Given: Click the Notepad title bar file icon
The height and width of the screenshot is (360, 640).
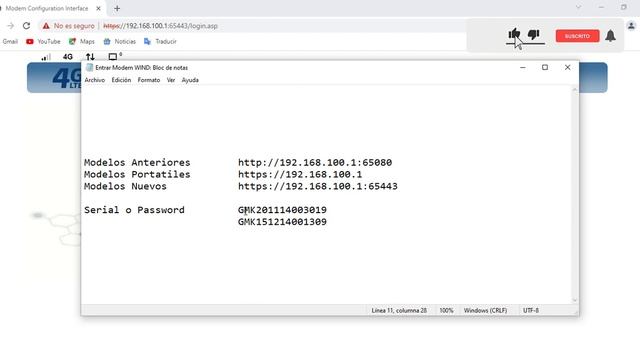Looking at the screenshot, I should pyautogui.click(x=89, y=67).
